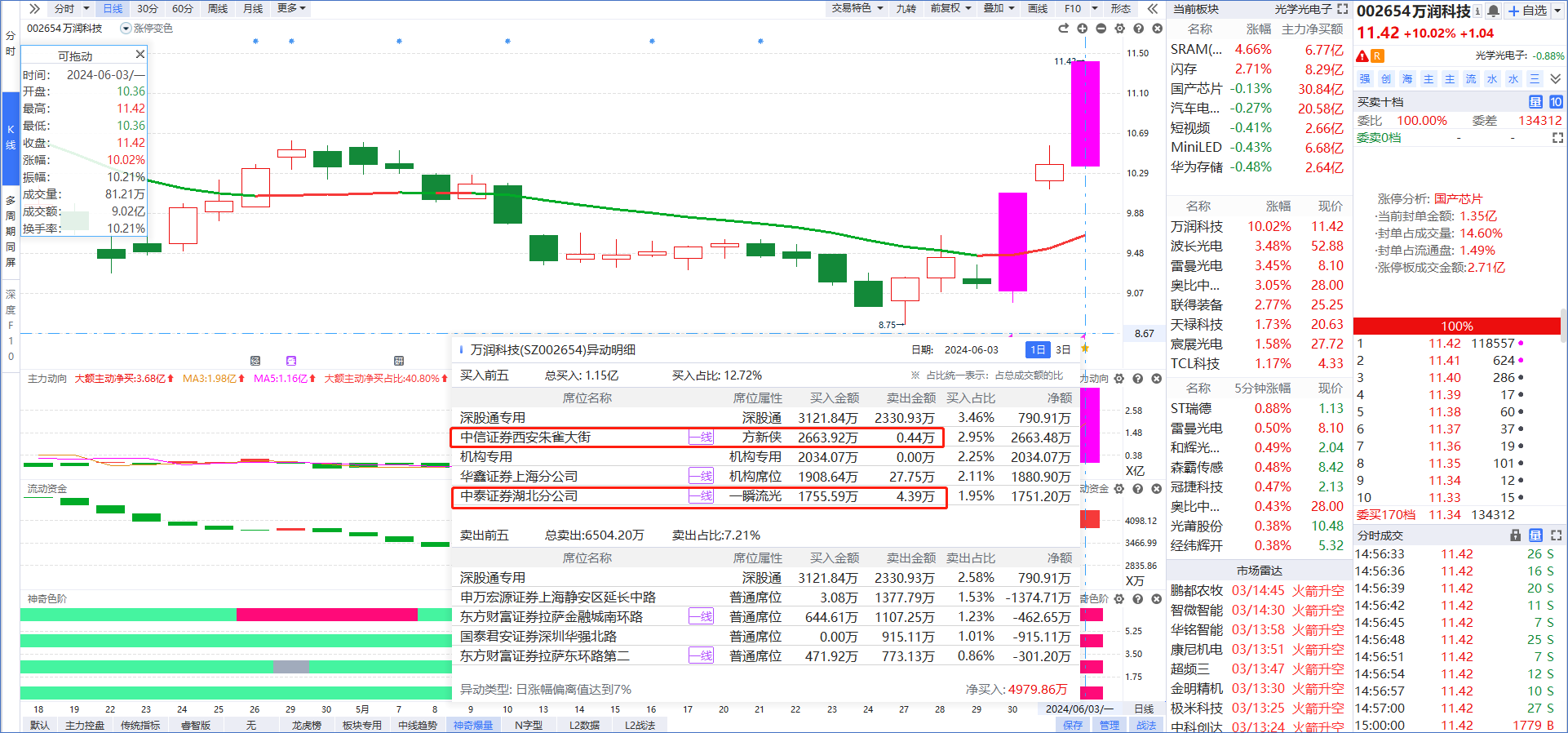Select the 主力控盘 indicator template tab
Image resolution: width=1568 pixels, height=733 pixels.
click(x=85, y=725)
